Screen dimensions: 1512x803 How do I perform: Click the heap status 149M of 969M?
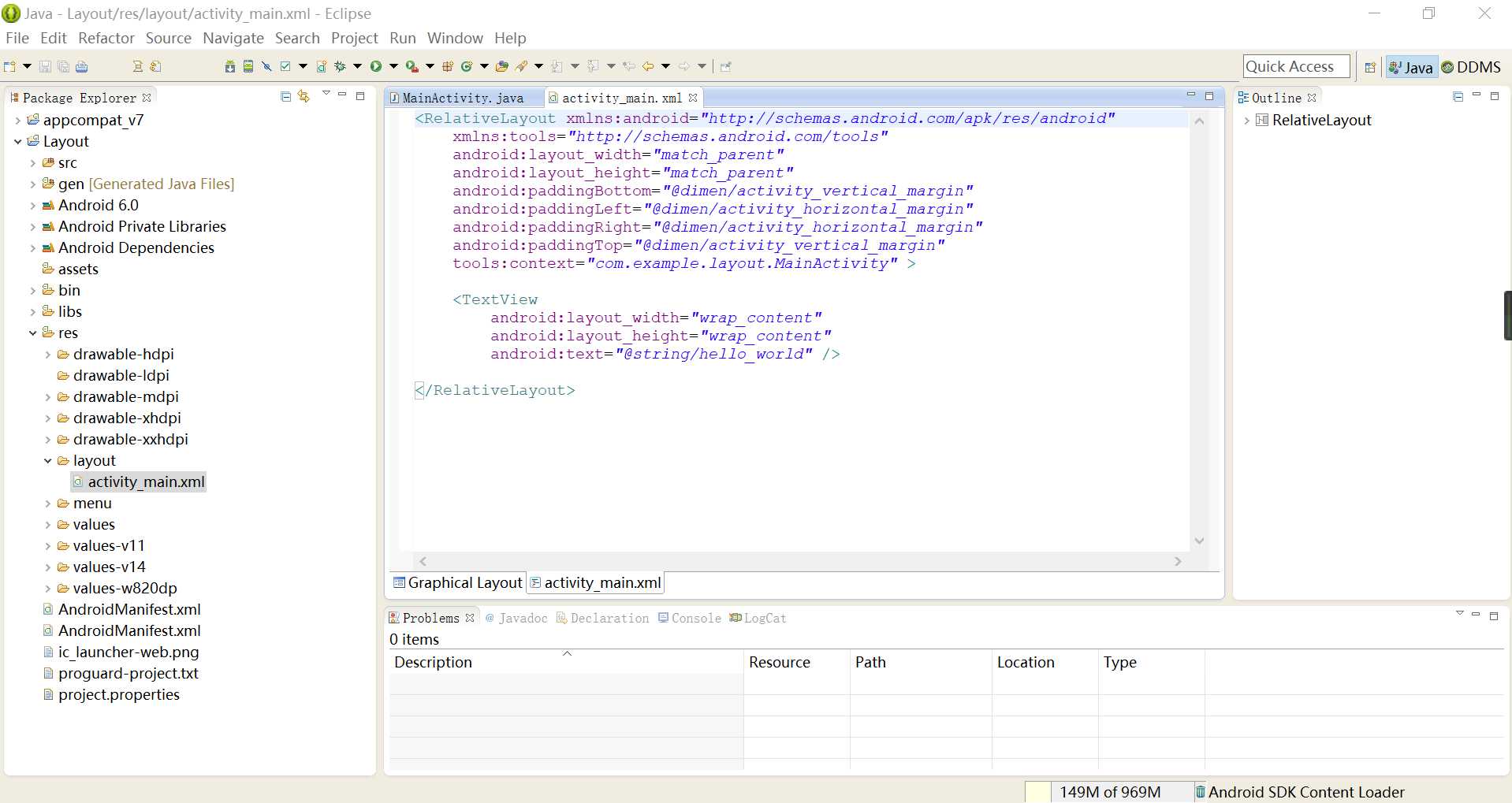1110,792
